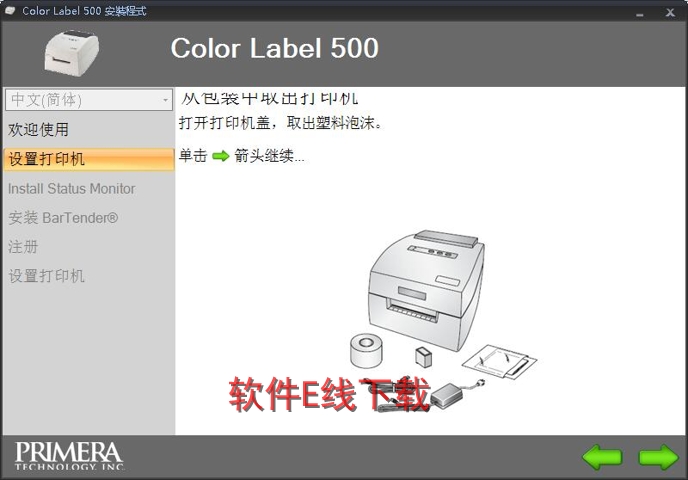Click the Color Label 500 header title
The width and height of the screenshot is (688, 480).
(x=274, y=47)
